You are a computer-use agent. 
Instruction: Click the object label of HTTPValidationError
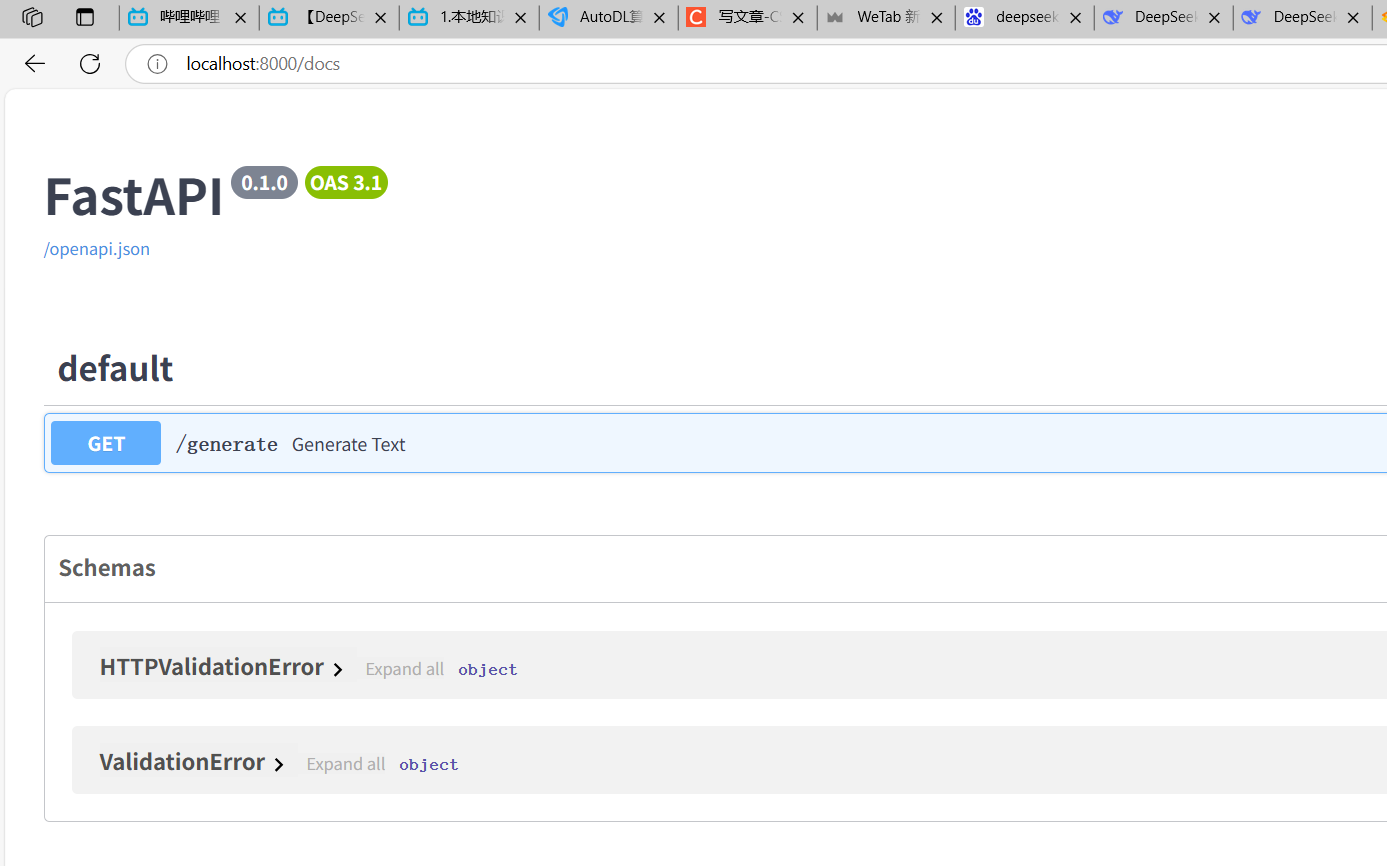point(488,670)
